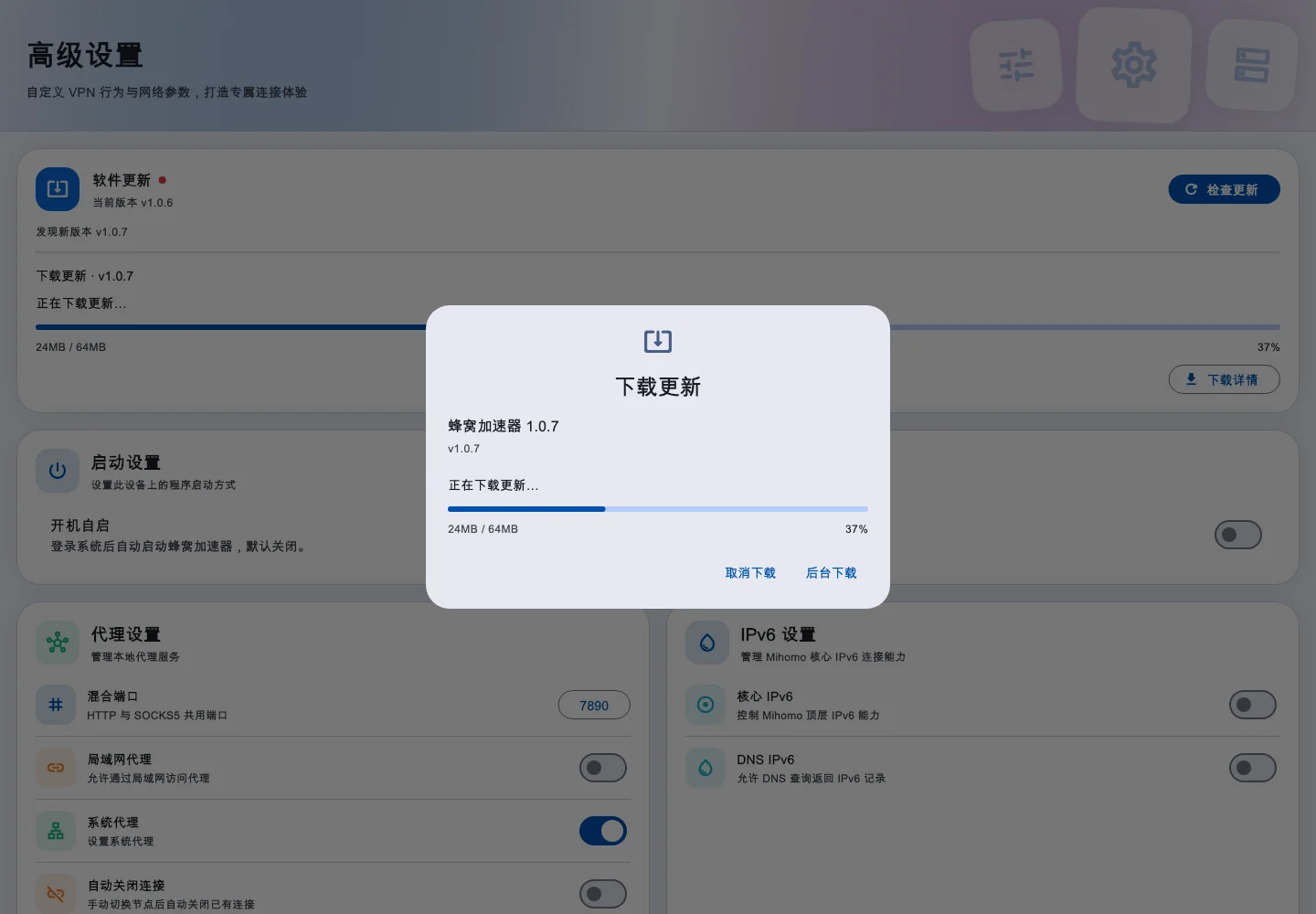Click the 正在下载更新 status in dialog
This screenshot has width=1316, height=914.
point(493,485)
